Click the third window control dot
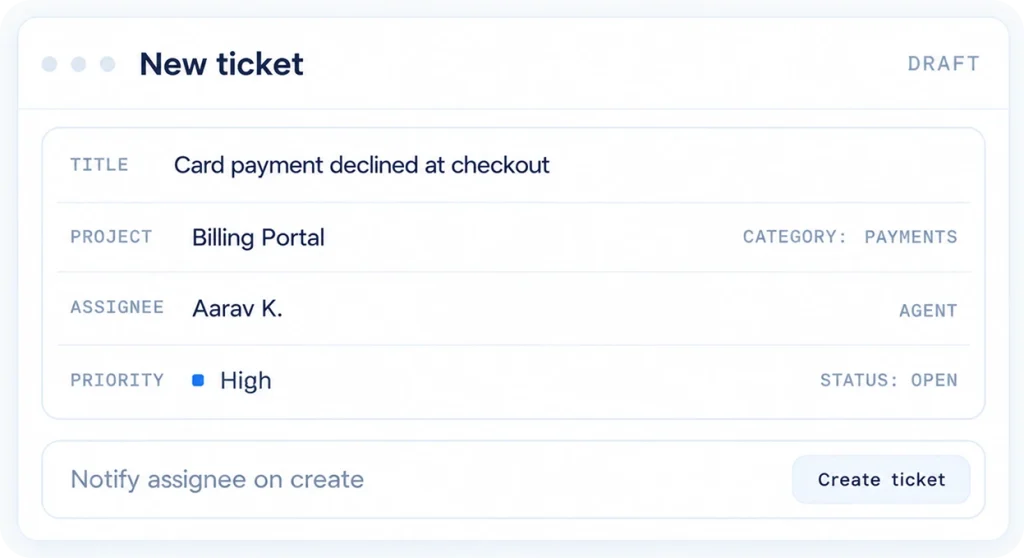 coord(108,64)
